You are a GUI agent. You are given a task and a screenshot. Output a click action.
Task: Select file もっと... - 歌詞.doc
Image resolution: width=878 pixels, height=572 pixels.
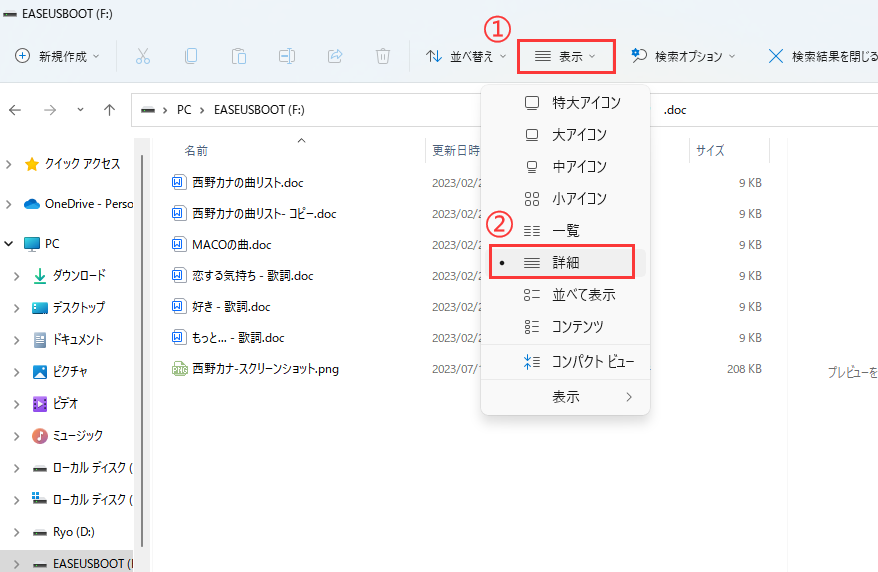point(238,338)
